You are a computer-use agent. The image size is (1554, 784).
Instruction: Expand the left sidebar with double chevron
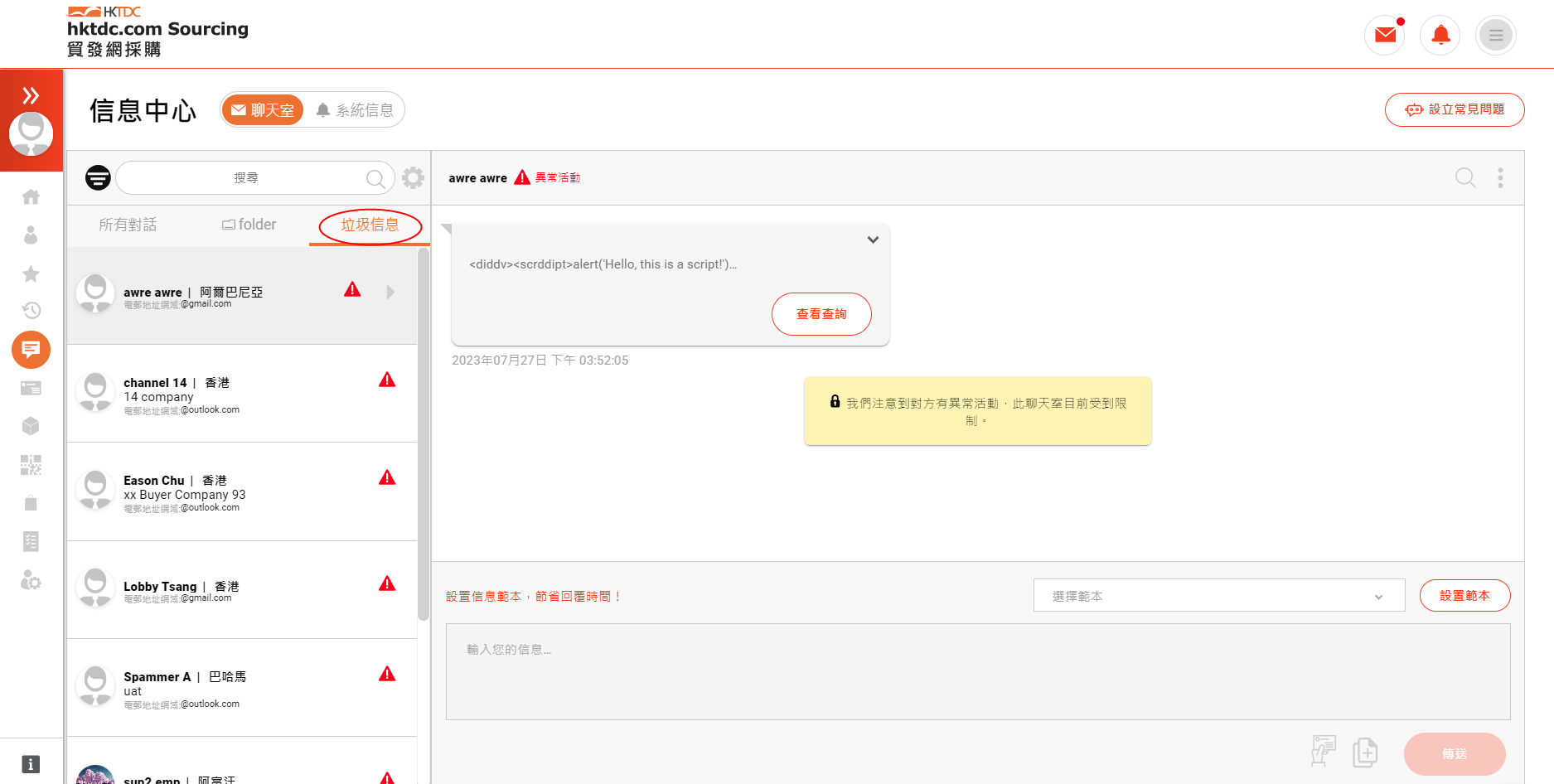tap(31, 94)
